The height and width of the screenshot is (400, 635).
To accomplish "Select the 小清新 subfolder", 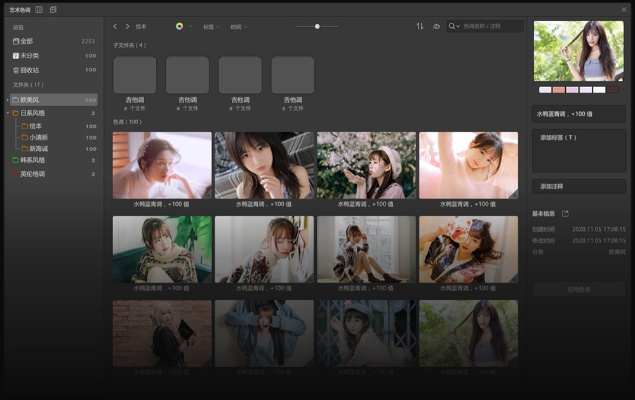I will pos(38,137).
